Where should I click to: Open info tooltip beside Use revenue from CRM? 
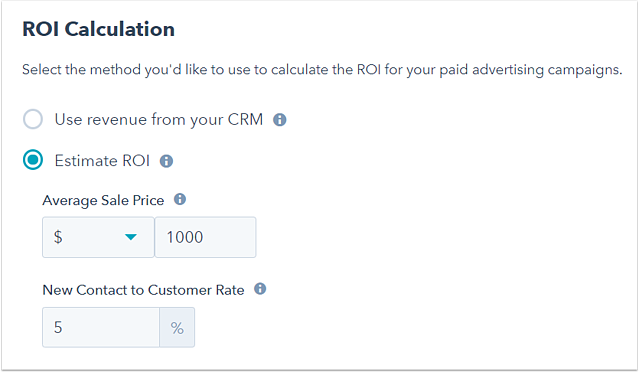280,120
